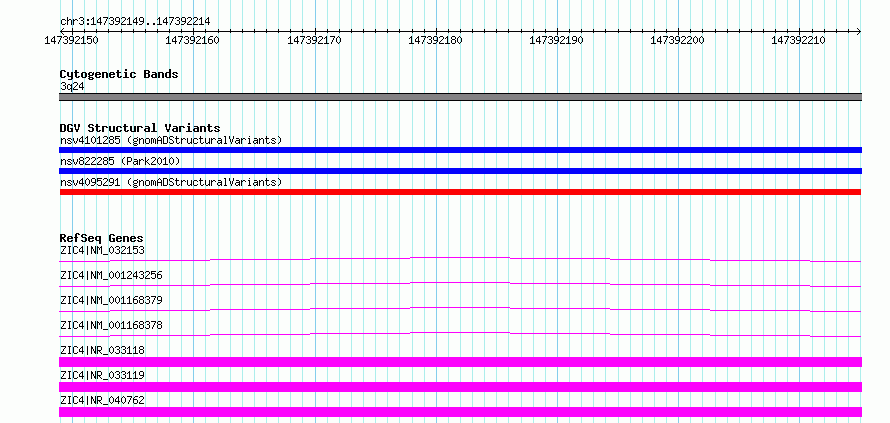Select ruler position 147392200
The image size is (890, 423).
point(677,40)
